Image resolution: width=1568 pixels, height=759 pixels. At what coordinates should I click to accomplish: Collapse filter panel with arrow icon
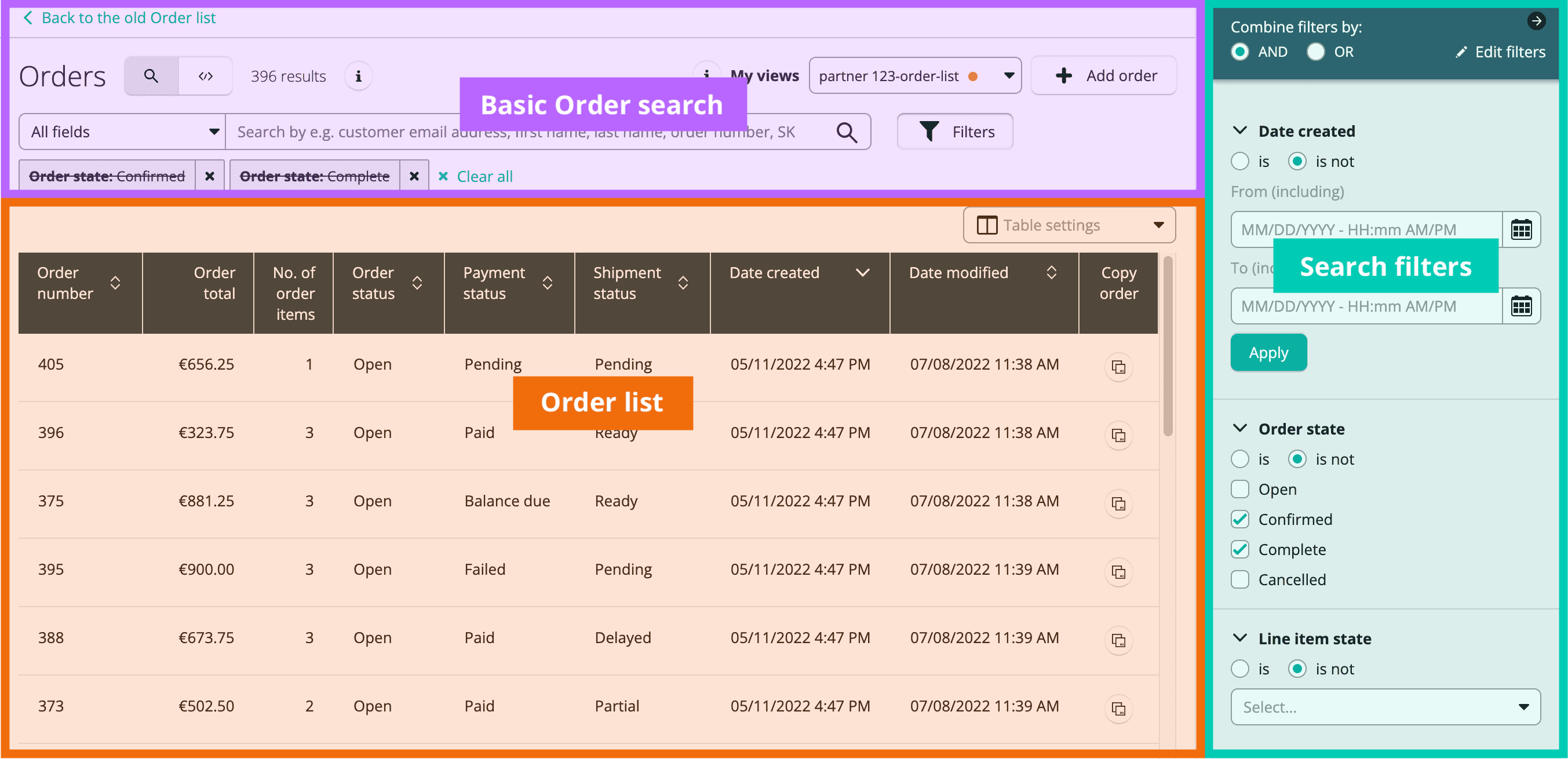click(x=1536, y=21)
